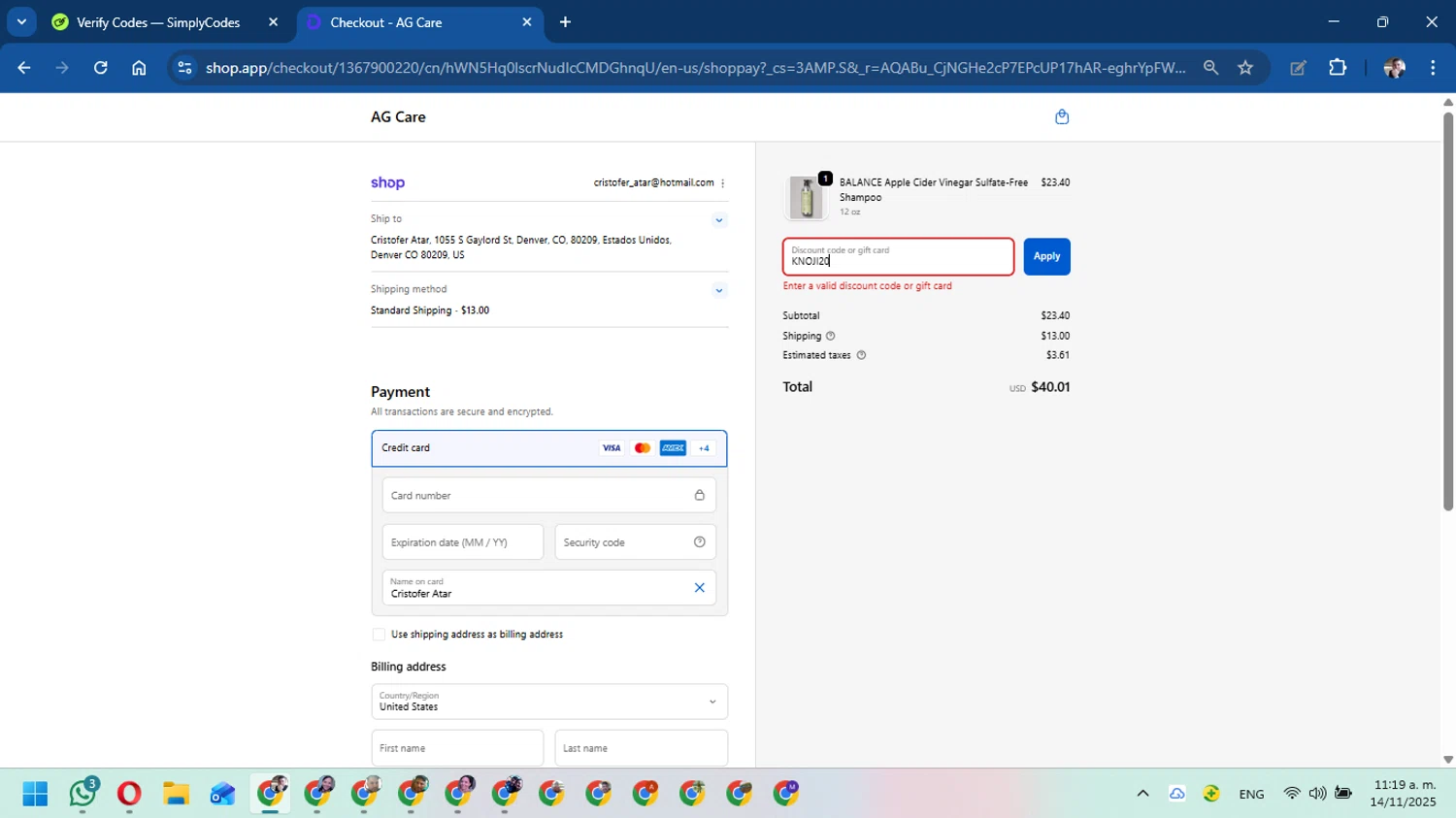This screenshot has height=818, width=1456.
Task: Check Use shipping address as billing address
Action: coord(379,635)
